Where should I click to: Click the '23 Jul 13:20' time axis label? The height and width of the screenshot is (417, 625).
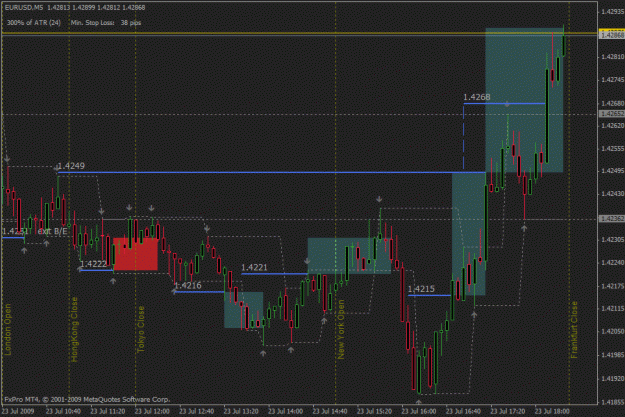[241, 411]
